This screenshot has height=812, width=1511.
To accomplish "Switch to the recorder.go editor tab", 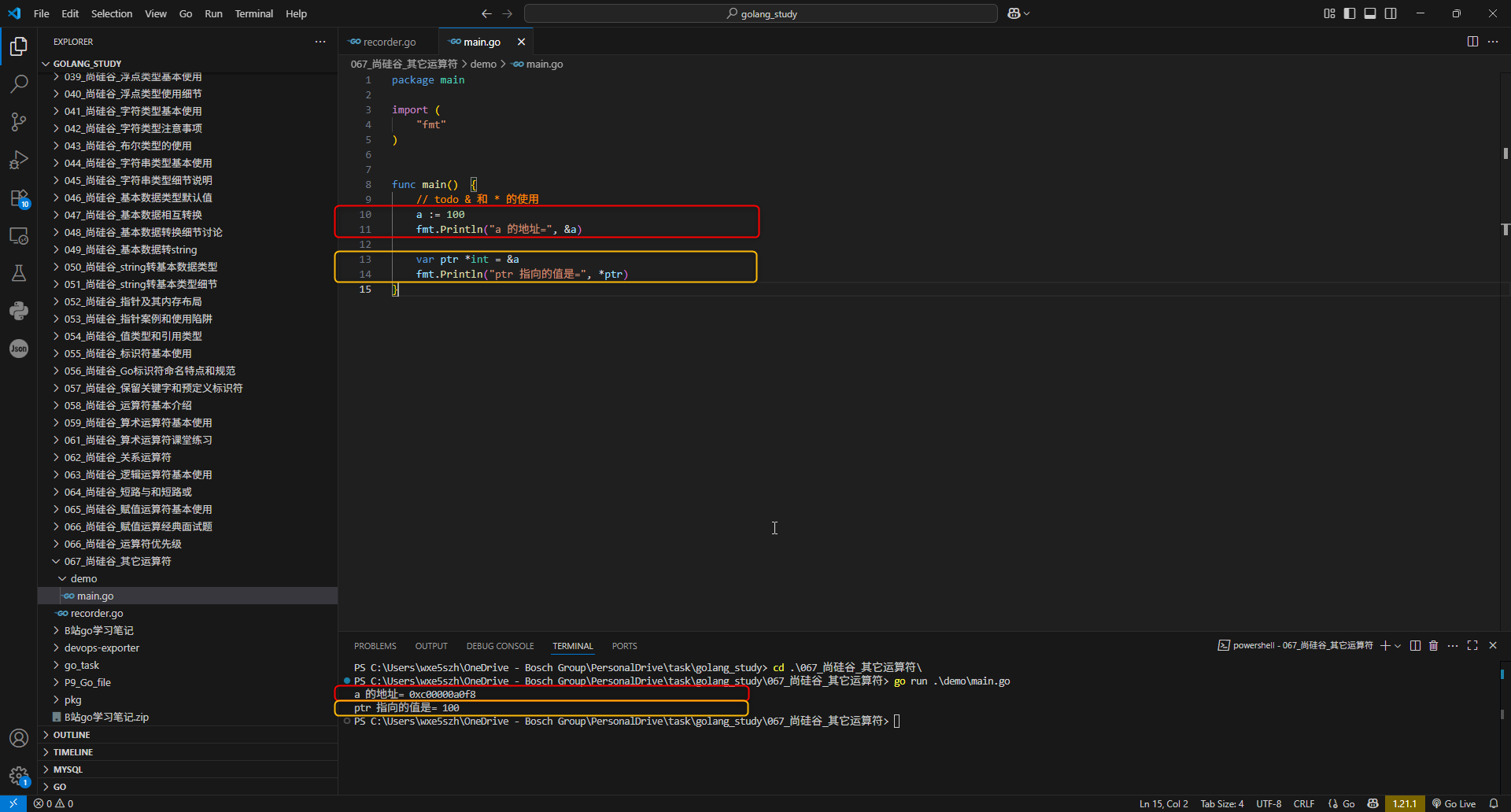I will [389, 42].
